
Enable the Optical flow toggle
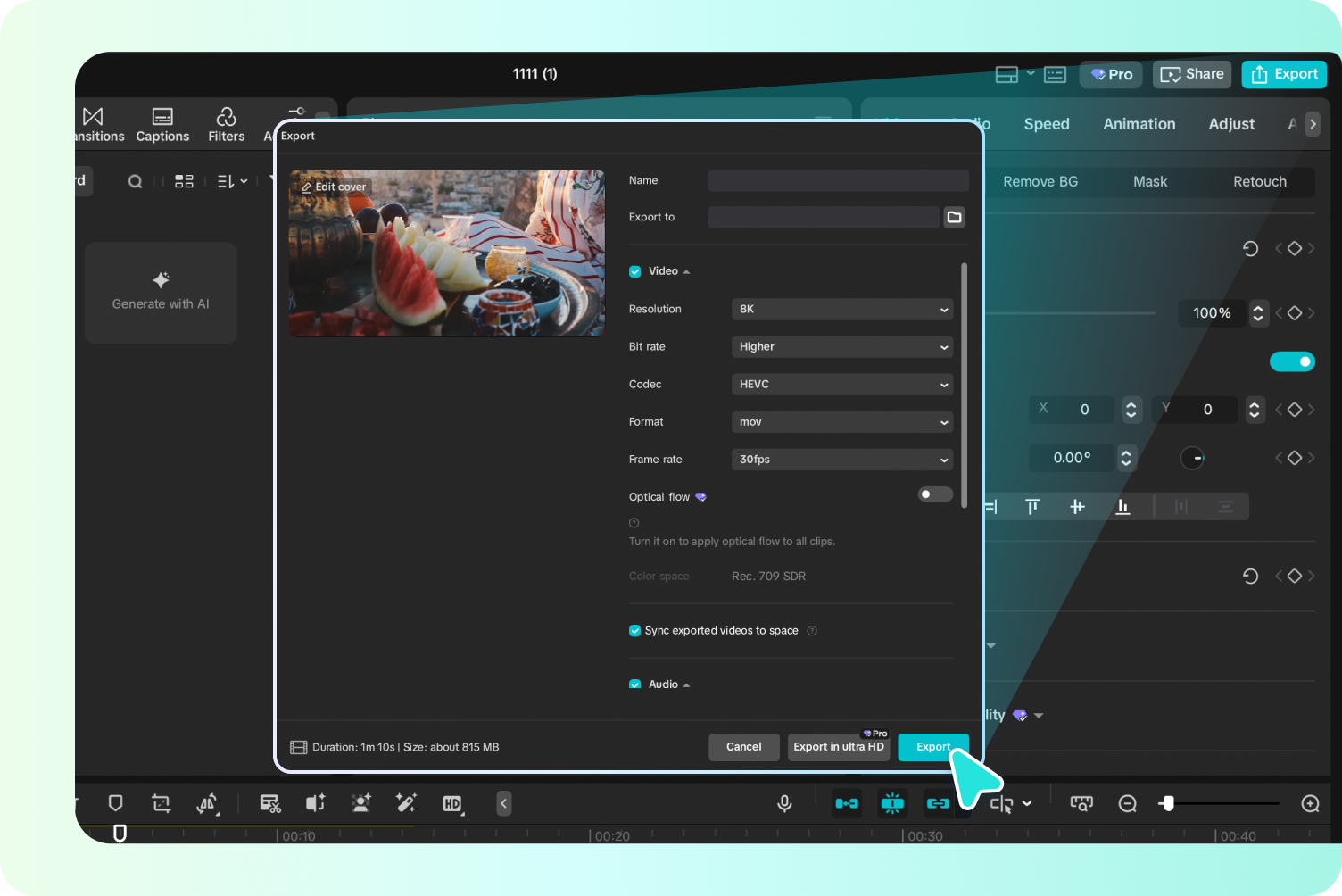[x=934, y=494]
